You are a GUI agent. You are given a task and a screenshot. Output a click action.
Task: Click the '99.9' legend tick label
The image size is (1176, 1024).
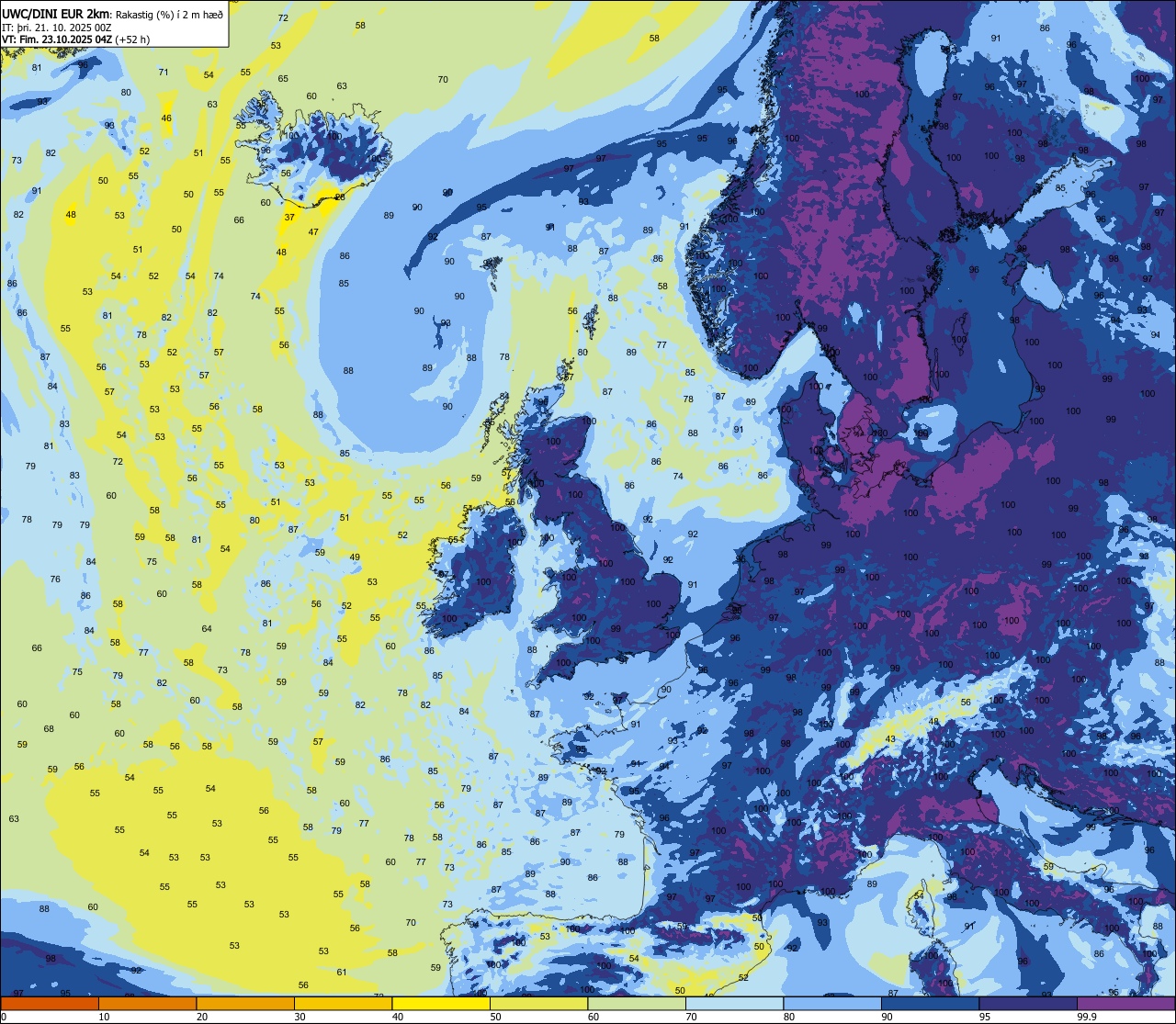pyautogui.click(x=1087, y=1017)
